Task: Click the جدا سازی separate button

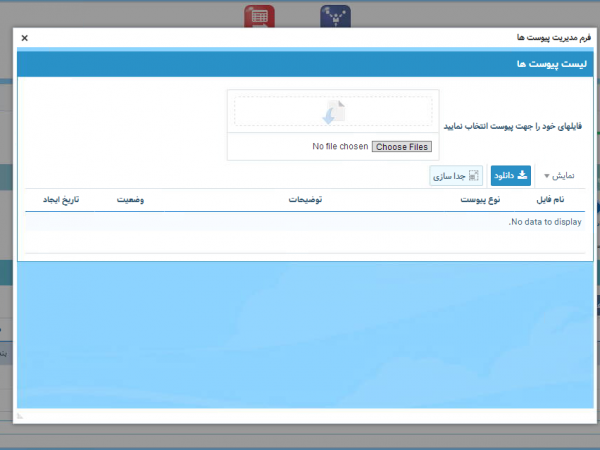Action: (x=456, y=176)
